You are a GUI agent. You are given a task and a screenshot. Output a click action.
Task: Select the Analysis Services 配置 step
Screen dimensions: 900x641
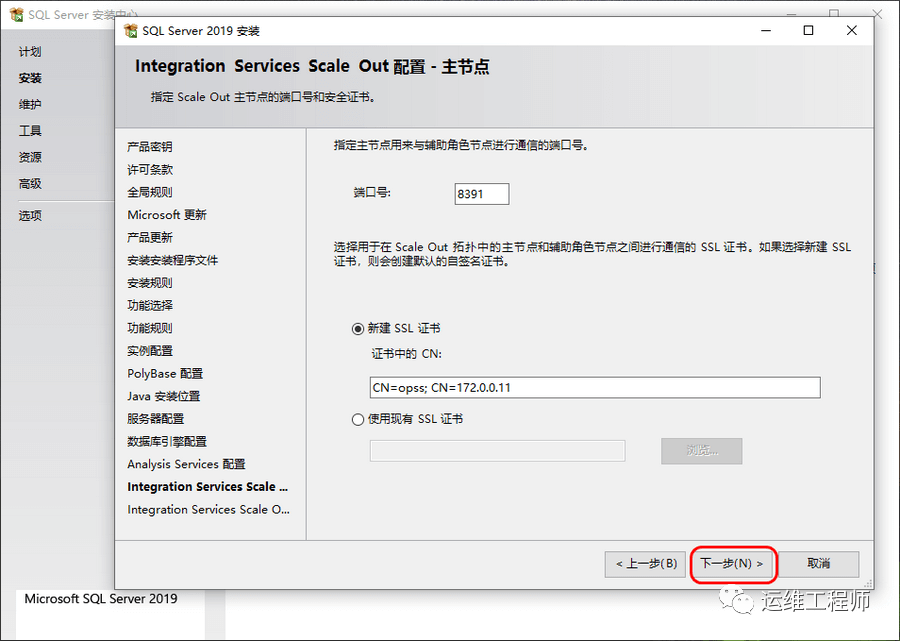click(x=187, y=464)
